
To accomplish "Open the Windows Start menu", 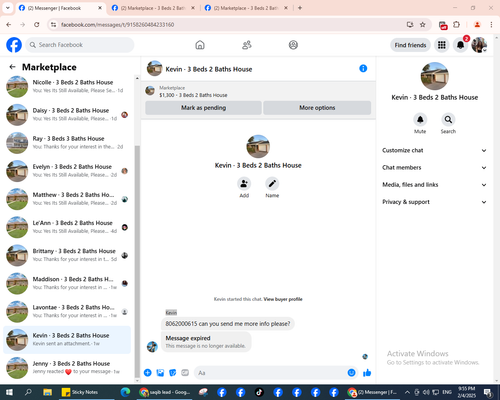I will pos(9,392).
